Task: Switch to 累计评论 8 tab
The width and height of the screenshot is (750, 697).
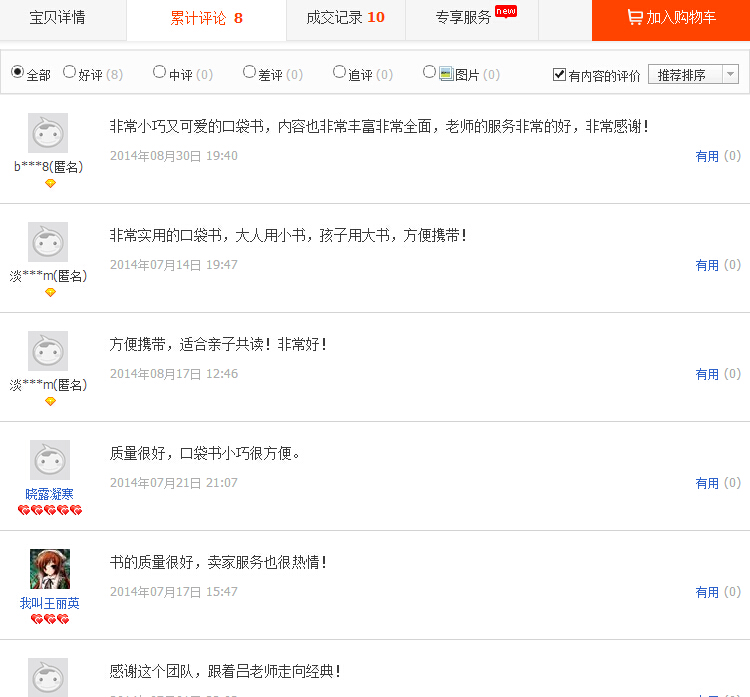Action: (206, 18)
